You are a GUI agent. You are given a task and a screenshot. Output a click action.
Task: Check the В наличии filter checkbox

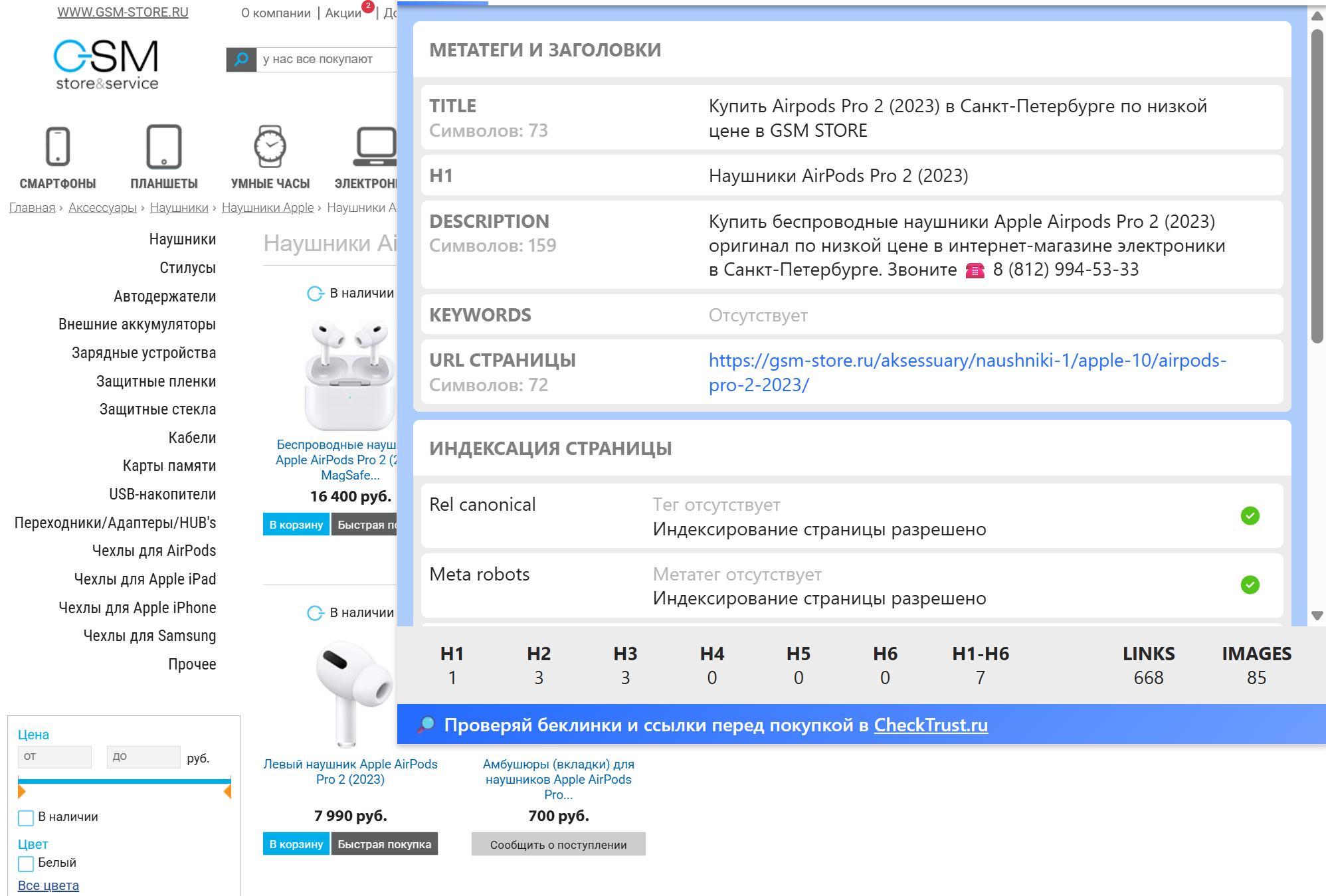(x=26, y=818)
